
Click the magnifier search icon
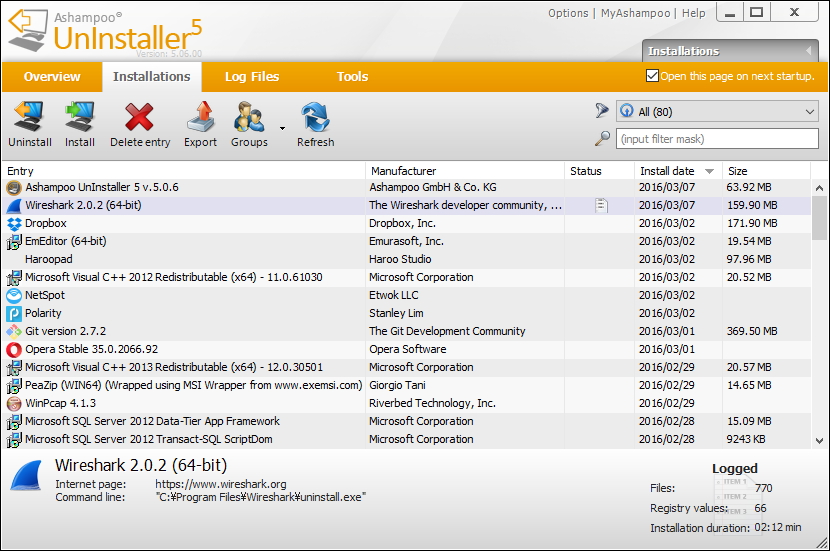602,139
